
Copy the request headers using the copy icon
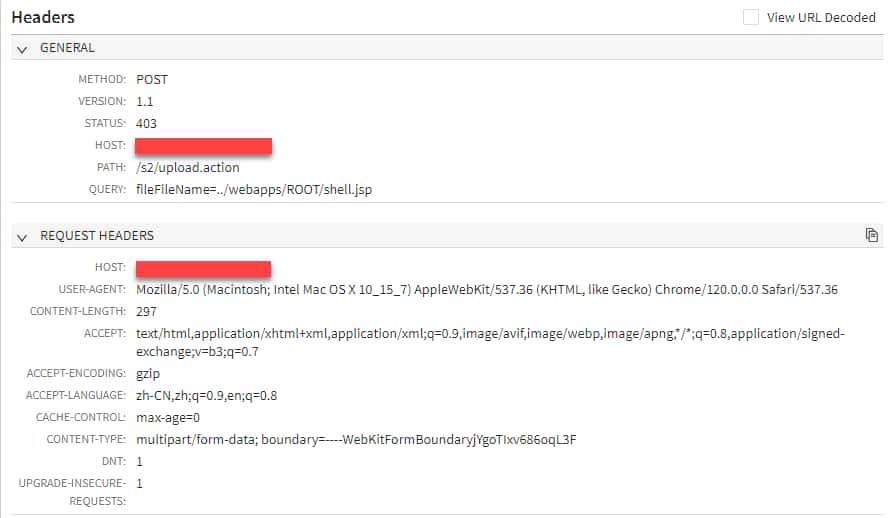[x=872, y=235]
